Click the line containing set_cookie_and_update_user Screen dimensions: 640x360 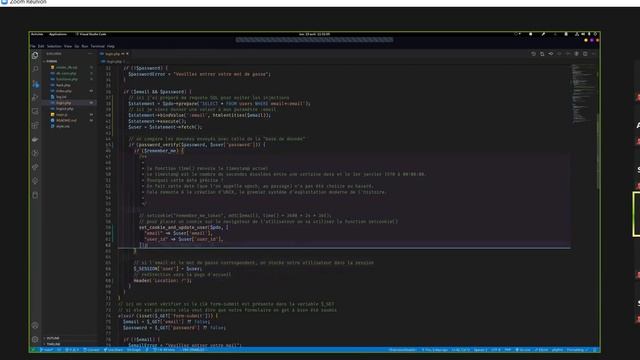pos(184,227)
